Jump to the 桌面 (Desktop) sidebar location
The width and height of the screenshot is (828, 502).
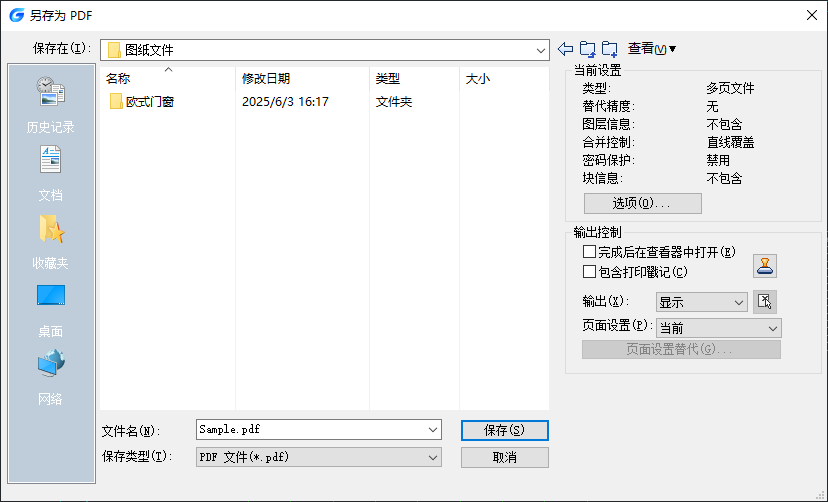(x=51, y=310)
